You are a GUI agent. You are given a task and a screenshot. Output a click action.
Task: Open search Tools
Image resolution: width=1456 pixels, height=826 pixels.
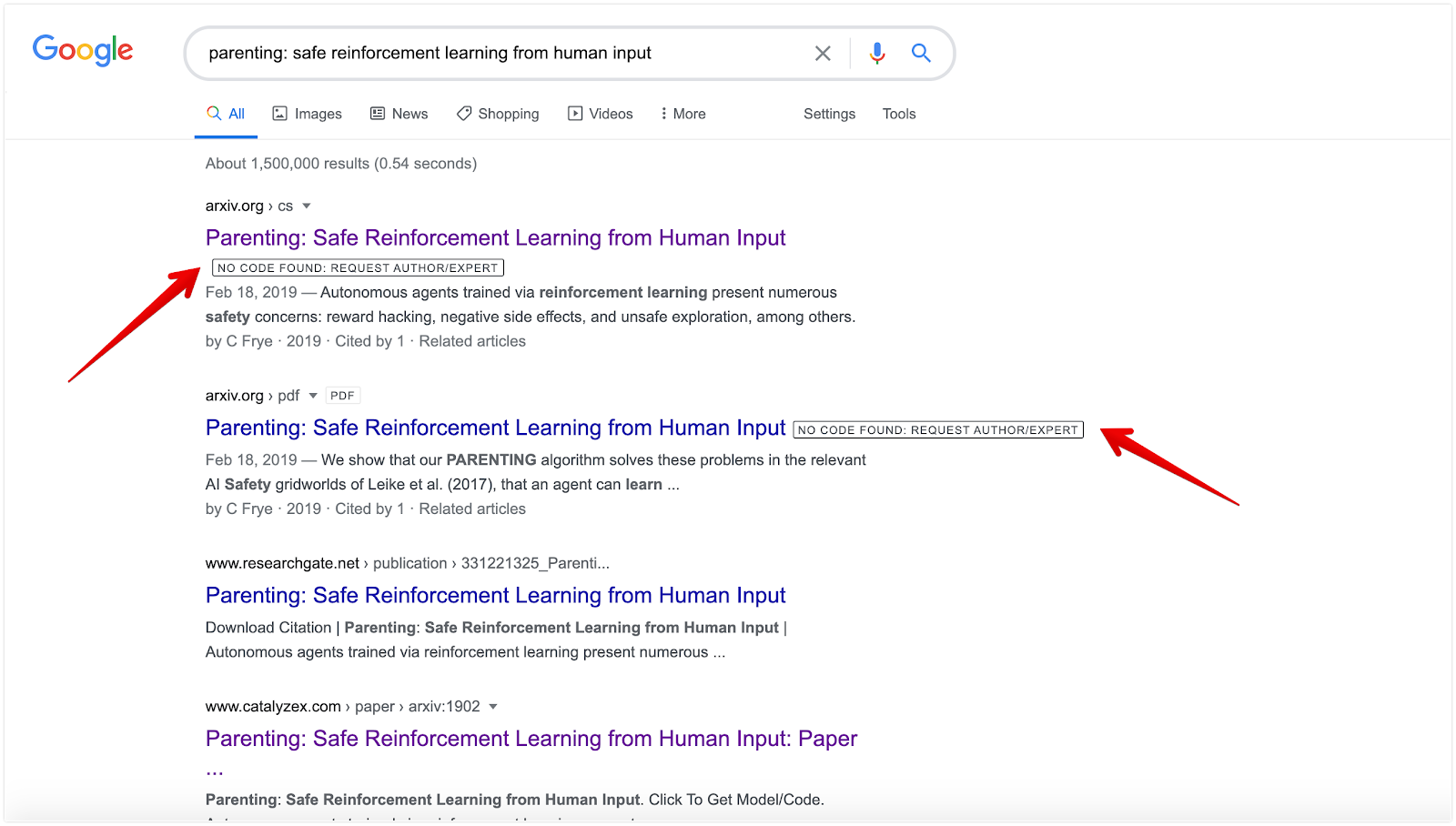click(x=899, y=114)
